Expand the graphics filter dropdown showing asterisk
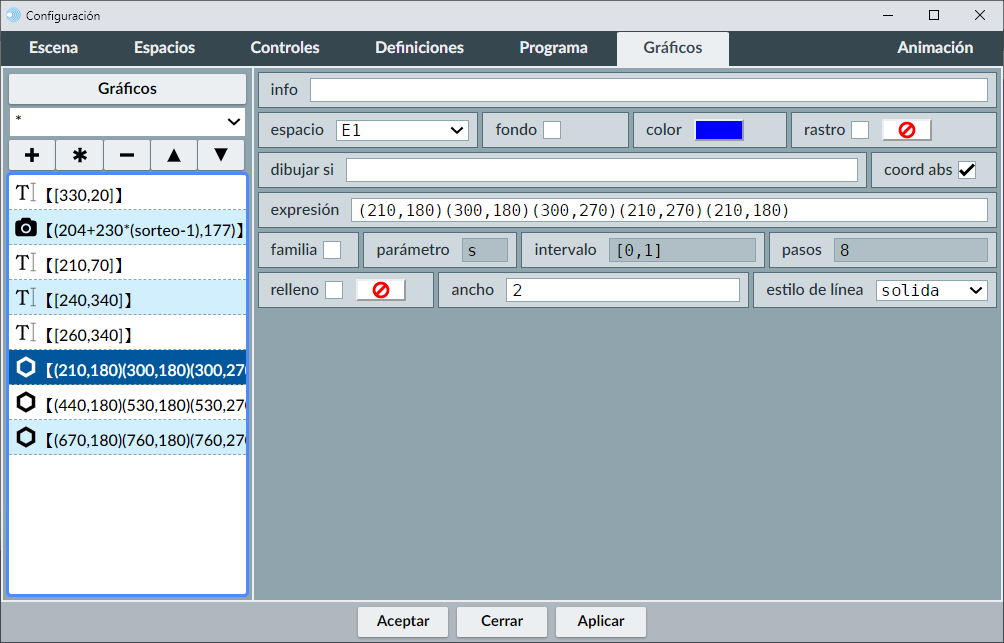1004x643 pixels. tap(128, 121)
